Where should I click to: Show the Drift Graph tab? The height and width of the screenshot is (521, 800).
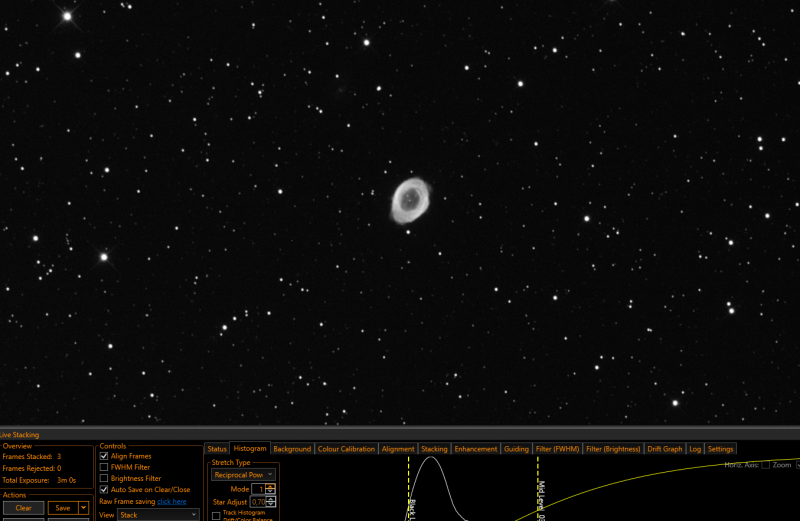(x=665, y=449)
